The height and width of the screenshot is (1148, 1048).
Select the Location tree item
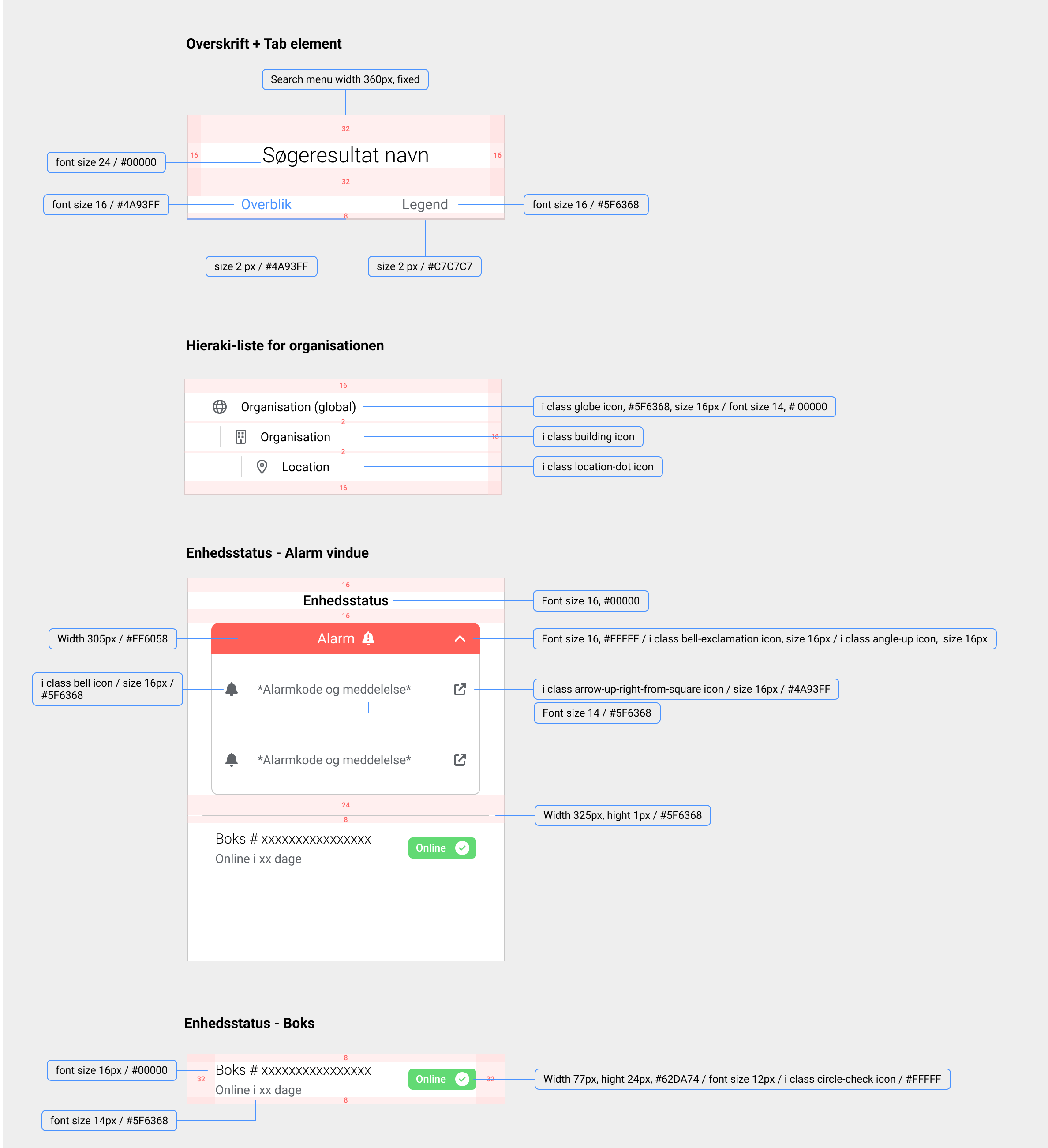coord(305,467)
